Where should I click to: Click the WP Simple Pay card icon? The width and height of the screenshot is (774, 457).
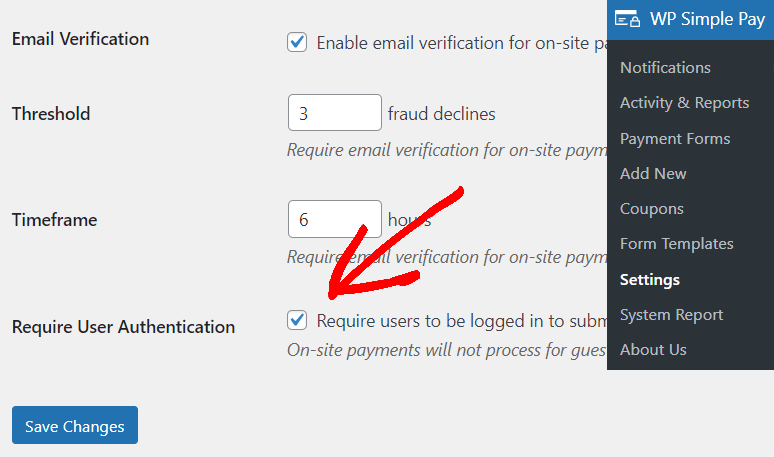tap(627, 19)
